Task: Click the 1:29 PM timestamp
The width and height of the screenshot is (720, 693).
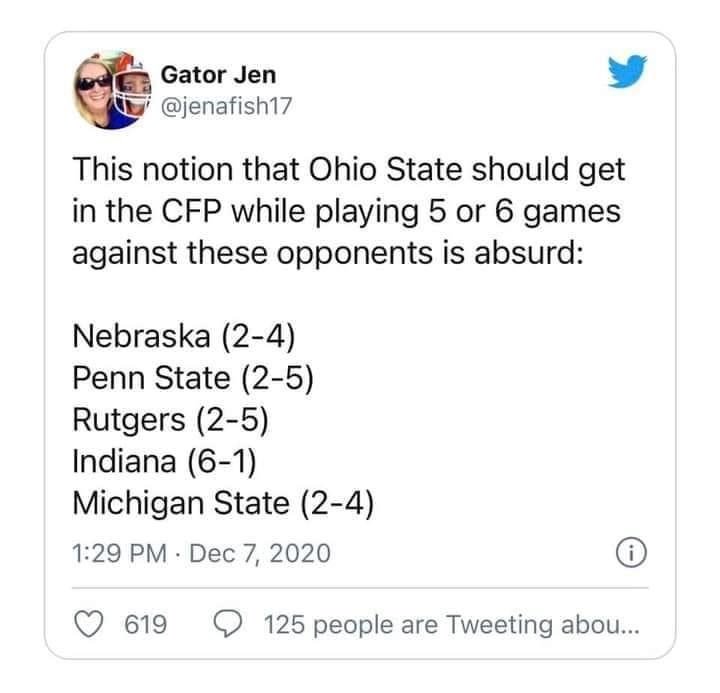Action: [x=119, y=553]
